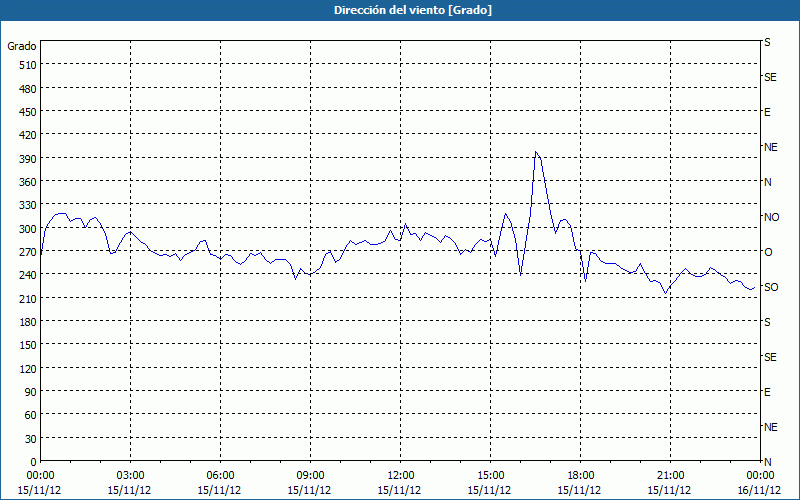
Task: Select the "06:00" time axis label
Action: click(220, 476)
